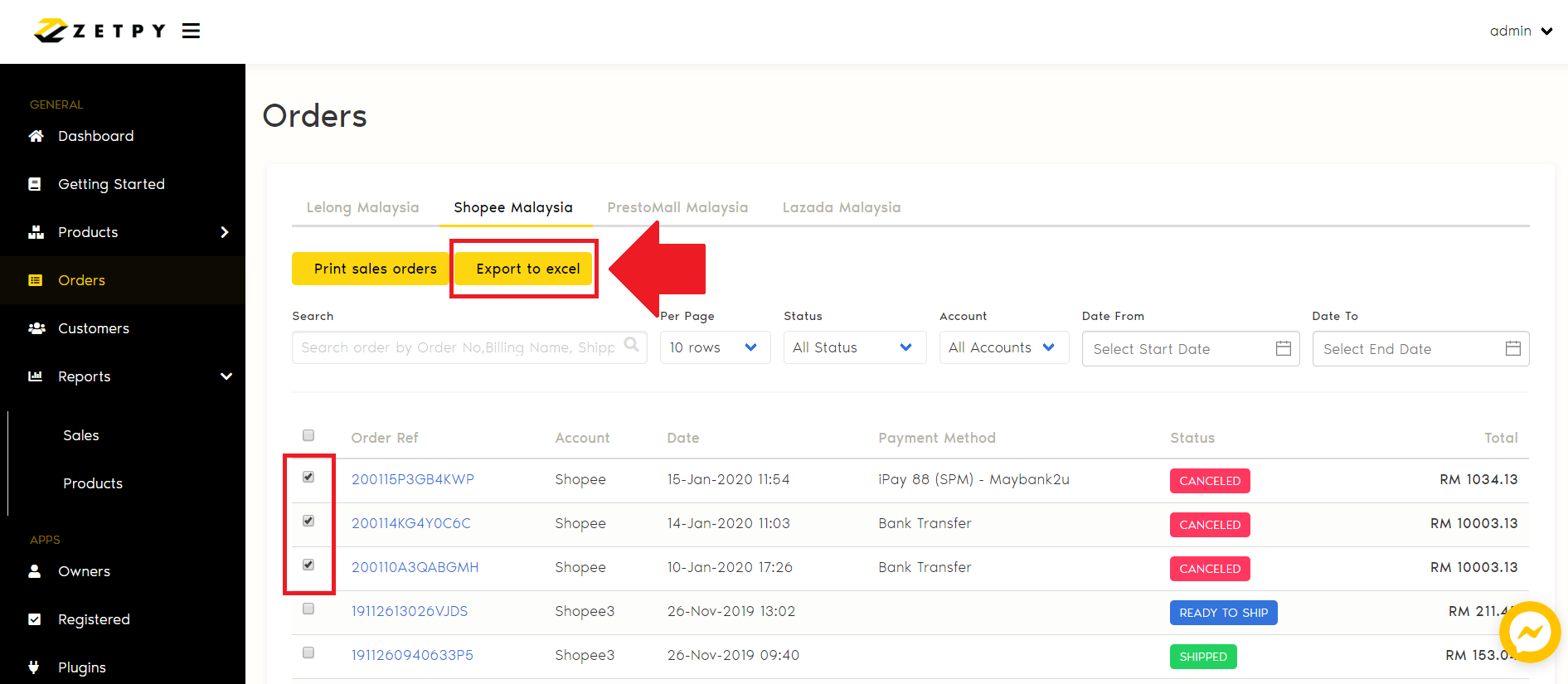
Task: Expand the All Accounts dropdown
Action: 1003,347
